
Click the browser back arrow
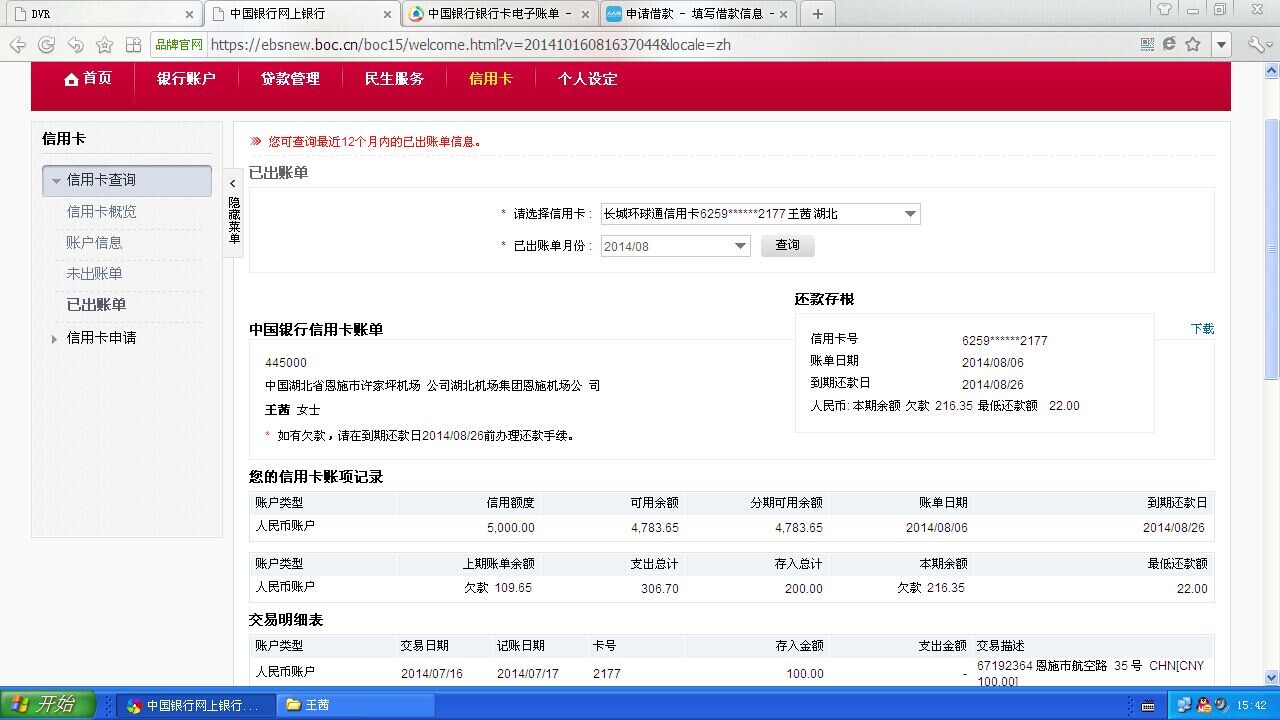tap(17, 45)
